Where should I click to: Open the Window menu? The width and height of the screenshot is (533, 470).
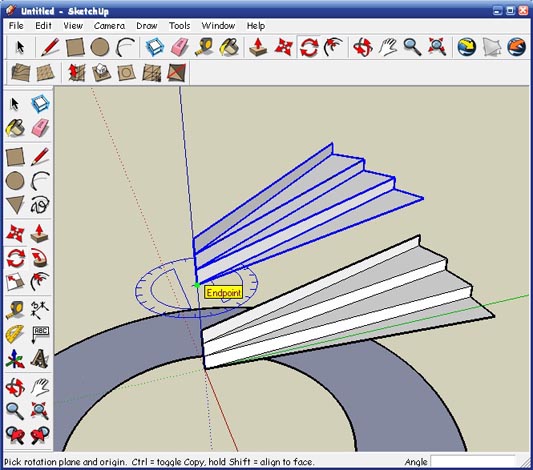click(218, 26)
